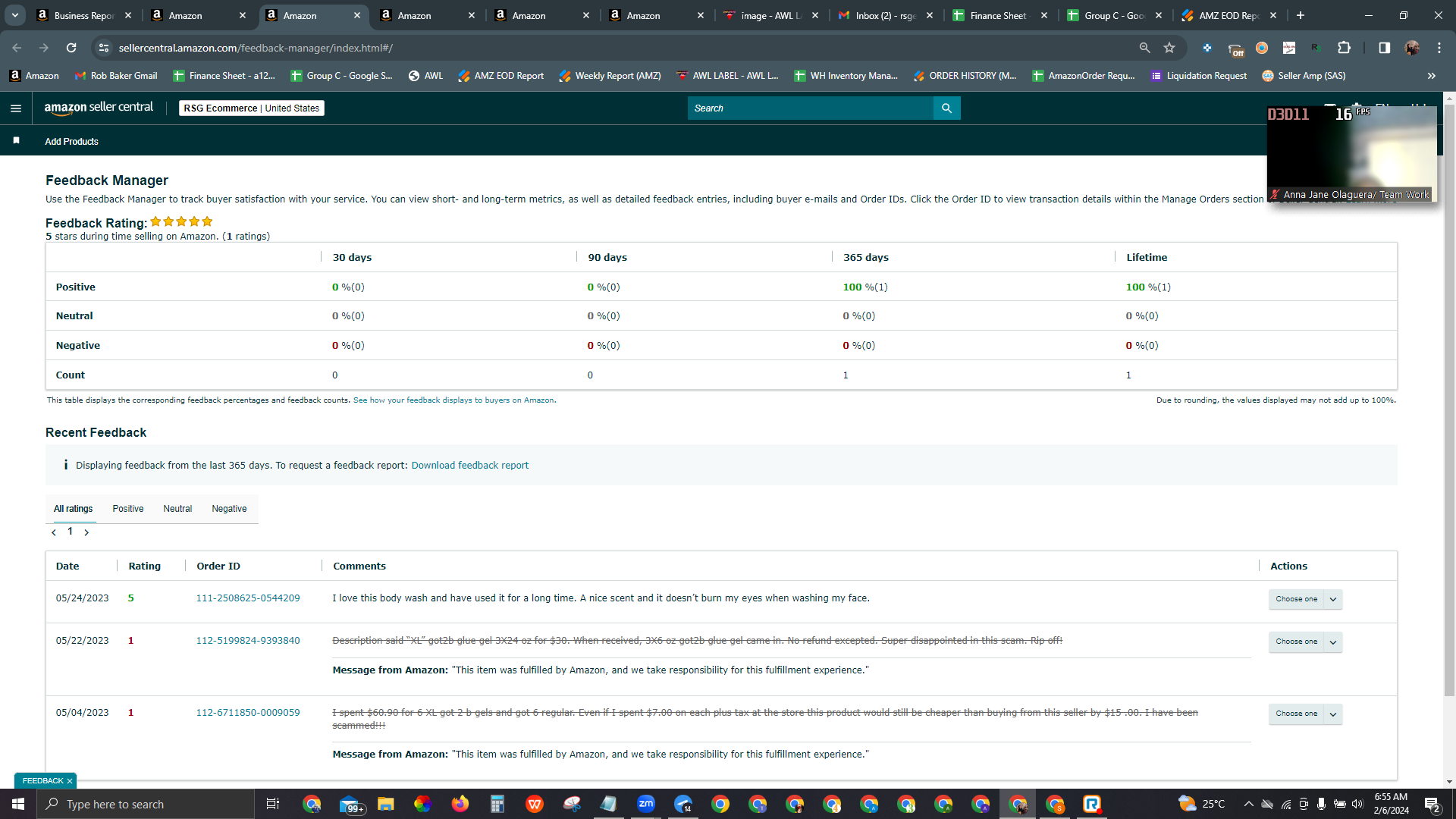Go to previous page of feedback results
1456x819 pixels.
point(54,532)
